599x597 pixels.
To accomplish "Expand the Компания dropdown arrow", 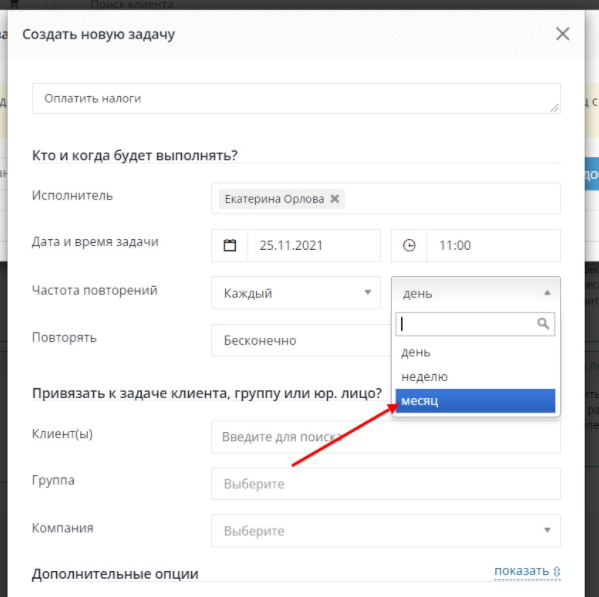I will [547, 530].
